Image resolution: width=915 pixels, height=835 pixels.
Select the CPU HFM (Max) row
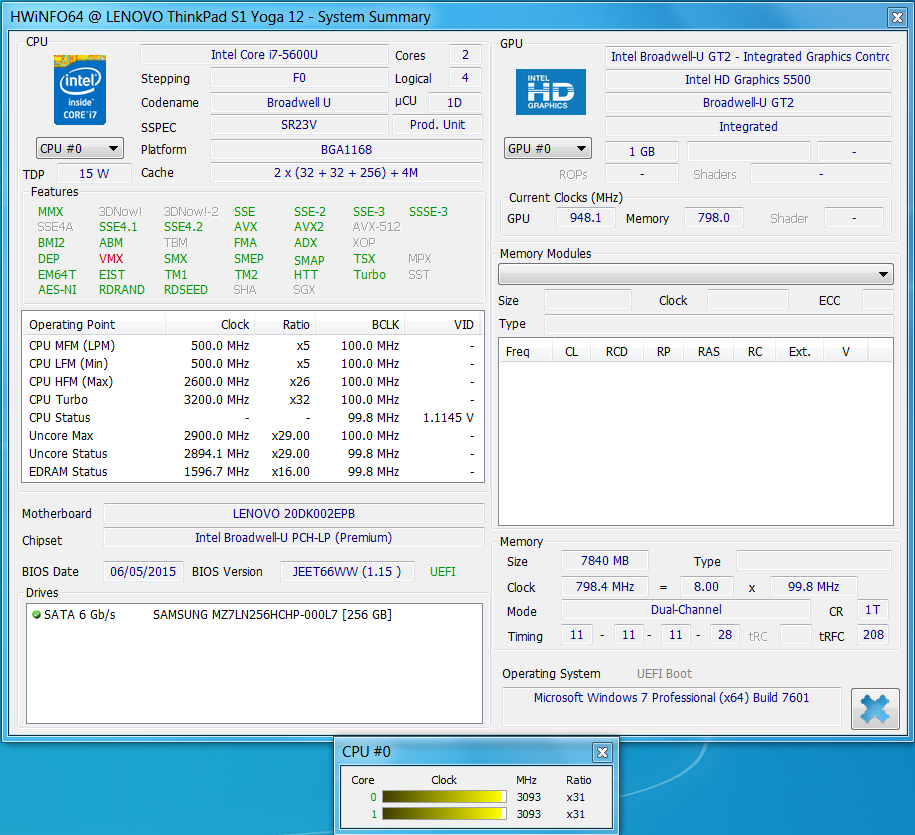[x=253, y=382]
